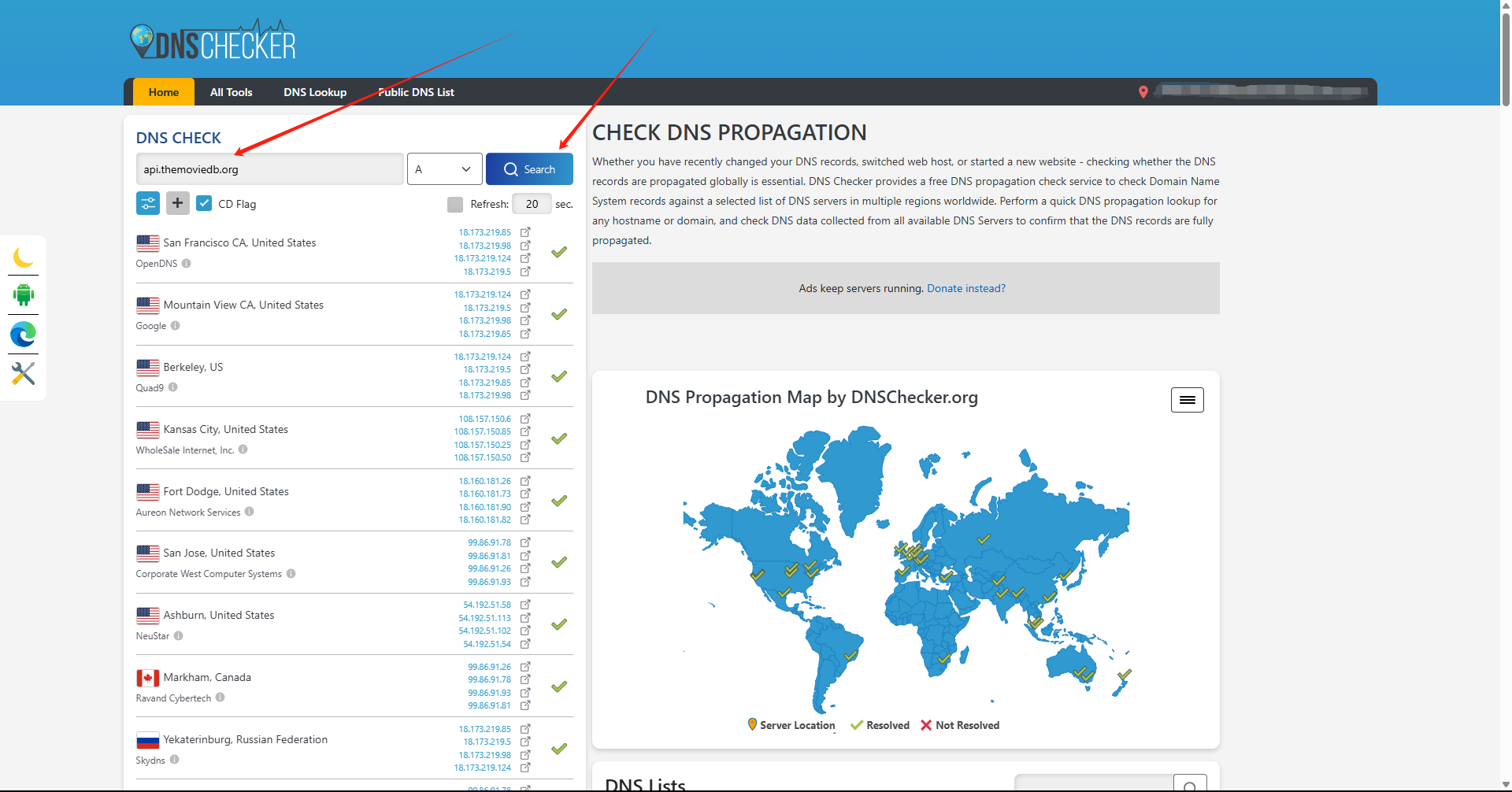Follow the Donate instead link

pos(965,288)
